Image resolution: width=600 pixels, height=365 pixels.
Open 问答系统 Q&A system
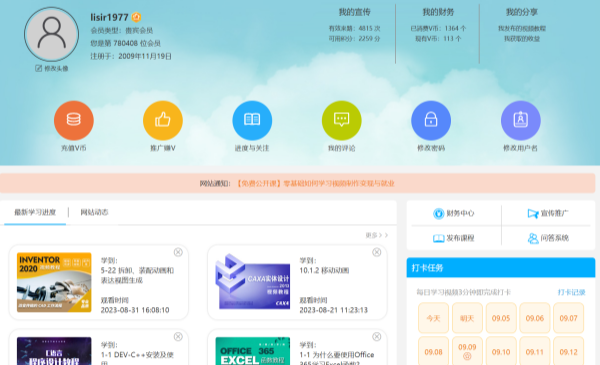[x=548, y=238]
